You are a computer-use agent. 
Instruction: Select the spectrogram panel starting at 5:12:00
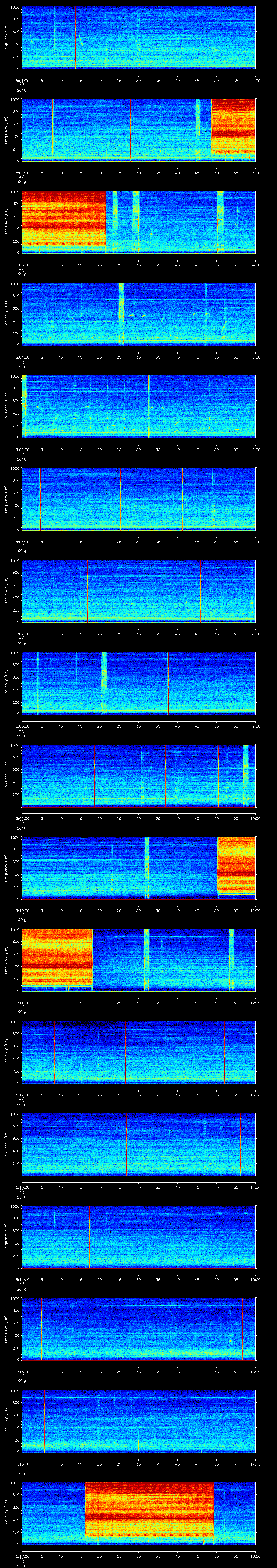(138, 1052)
